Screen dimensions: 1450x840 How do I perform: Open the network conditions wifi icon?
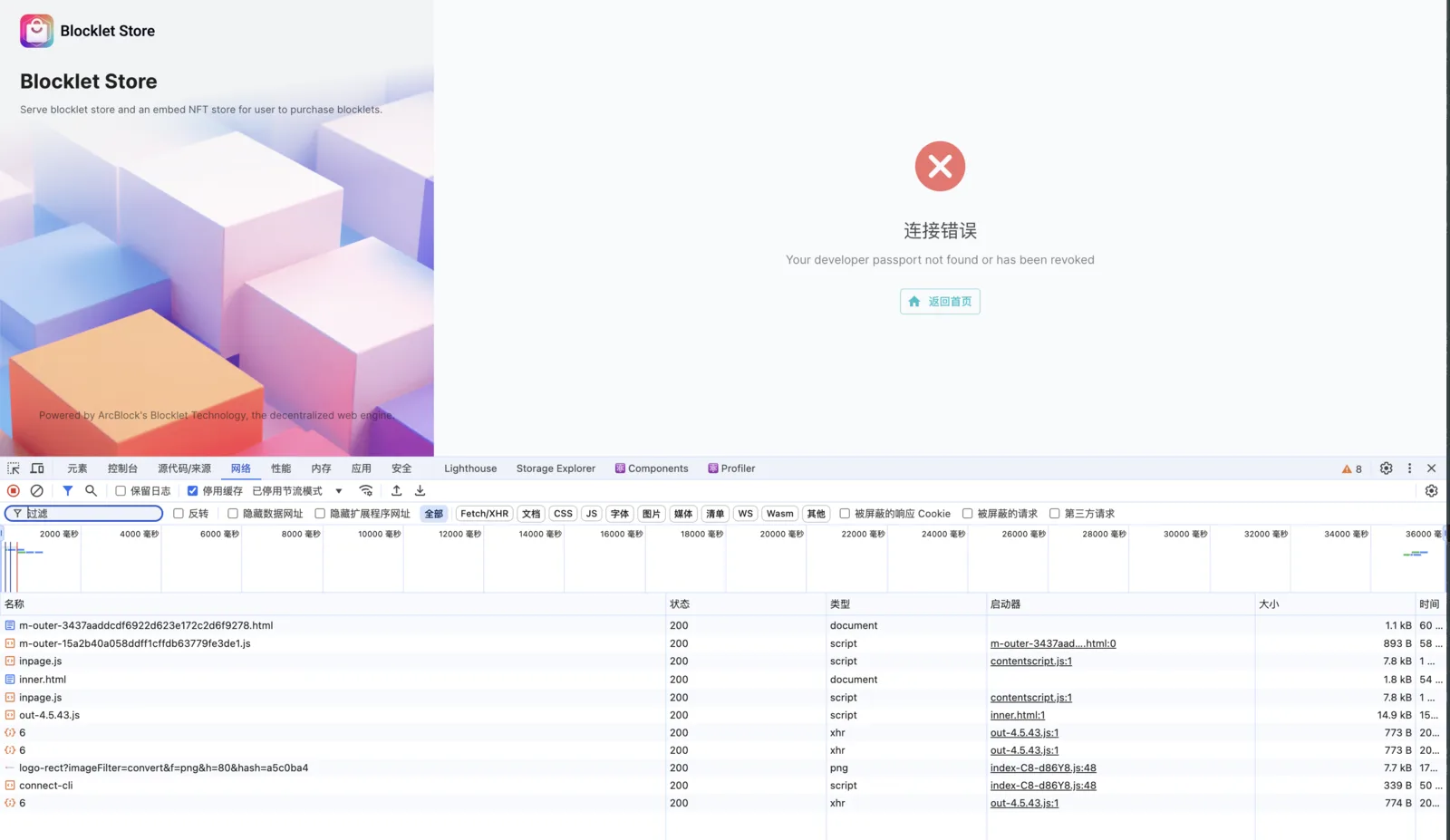pos(366,491)
